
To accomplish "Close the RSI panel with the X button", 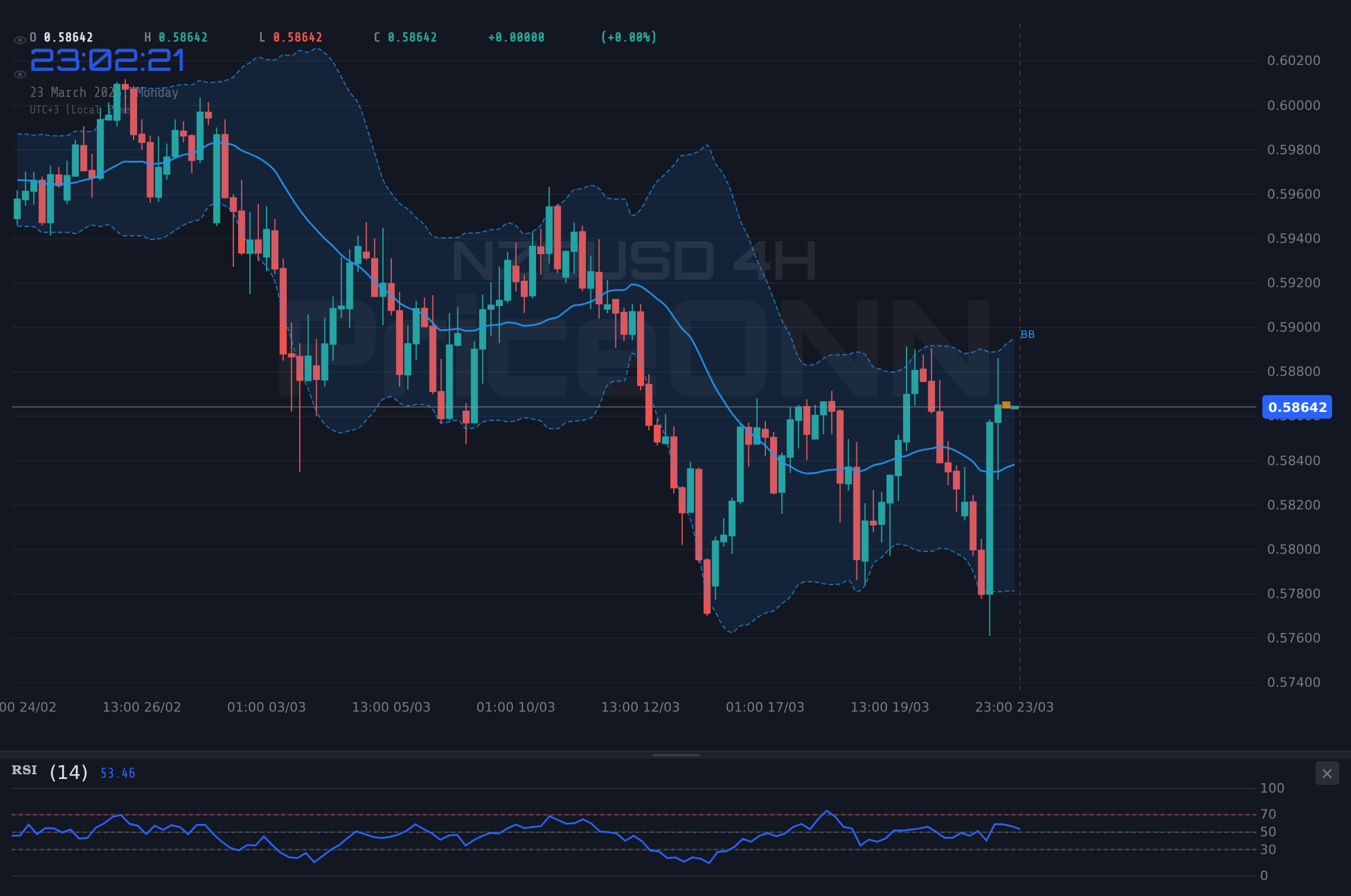I will click(1327, 773).
